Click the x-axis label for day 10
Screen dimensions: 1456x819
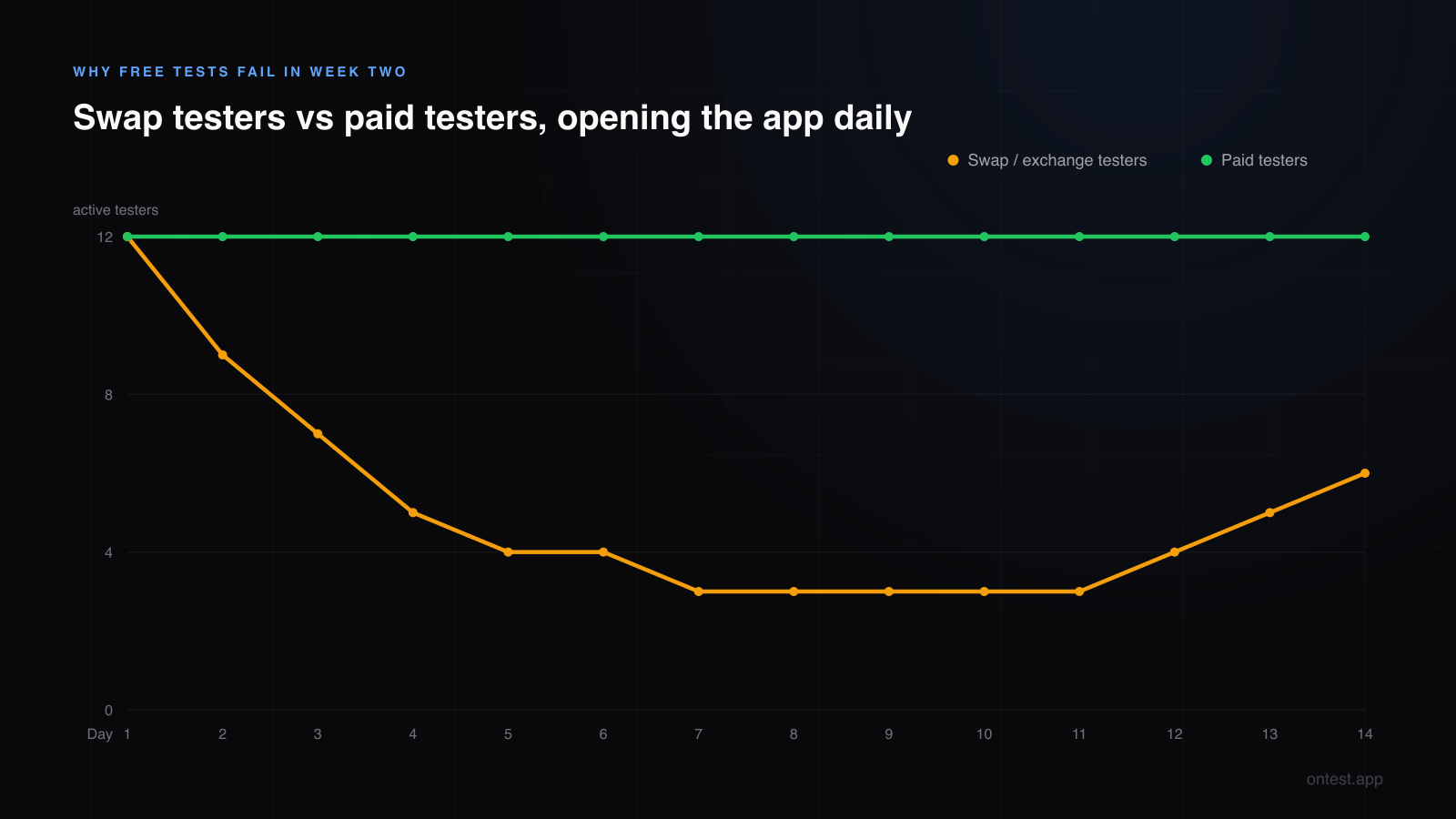pyautogui.click(x=985, y=734)
